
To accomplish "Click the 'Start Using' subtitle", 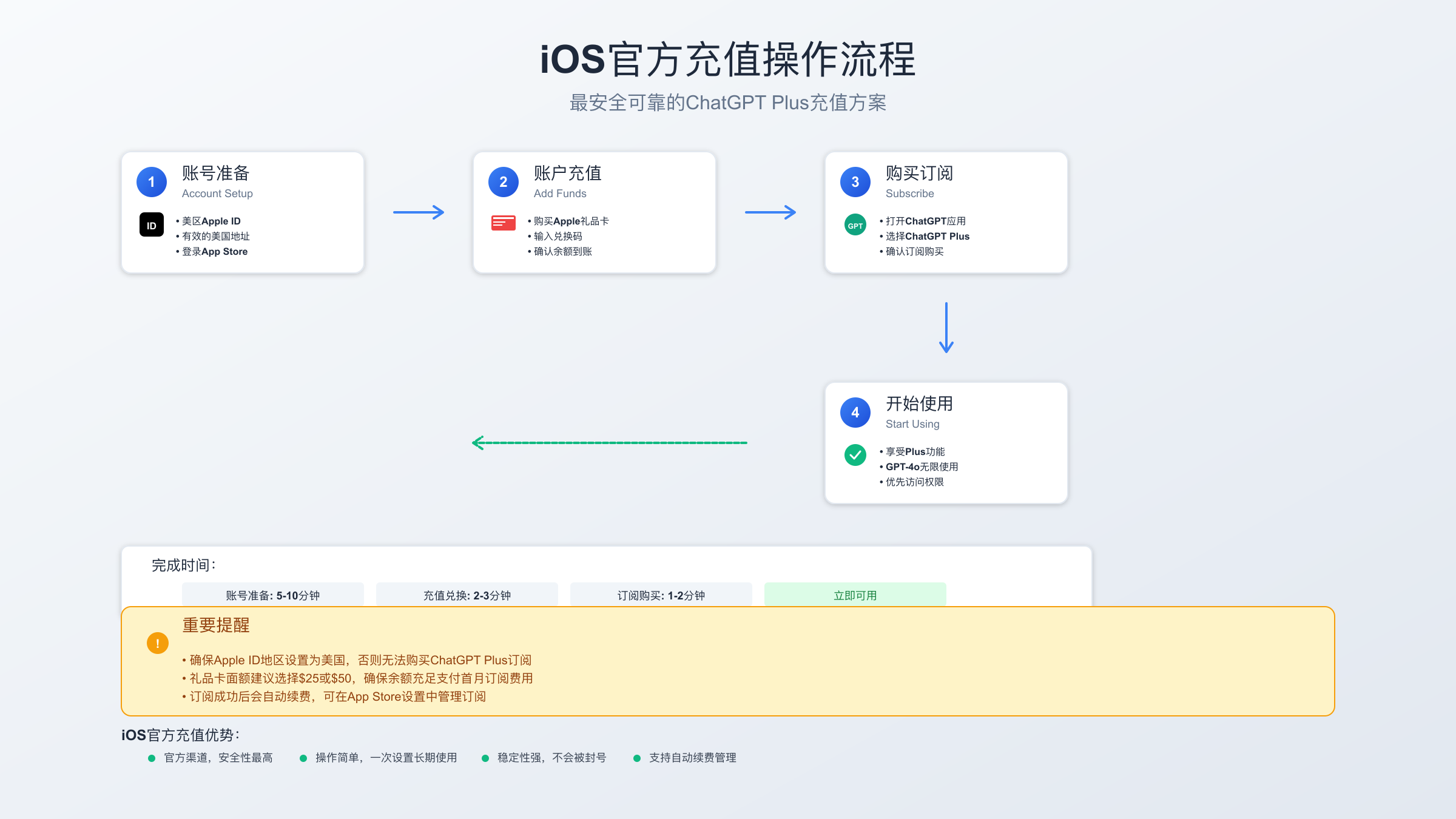I will 912,424.
